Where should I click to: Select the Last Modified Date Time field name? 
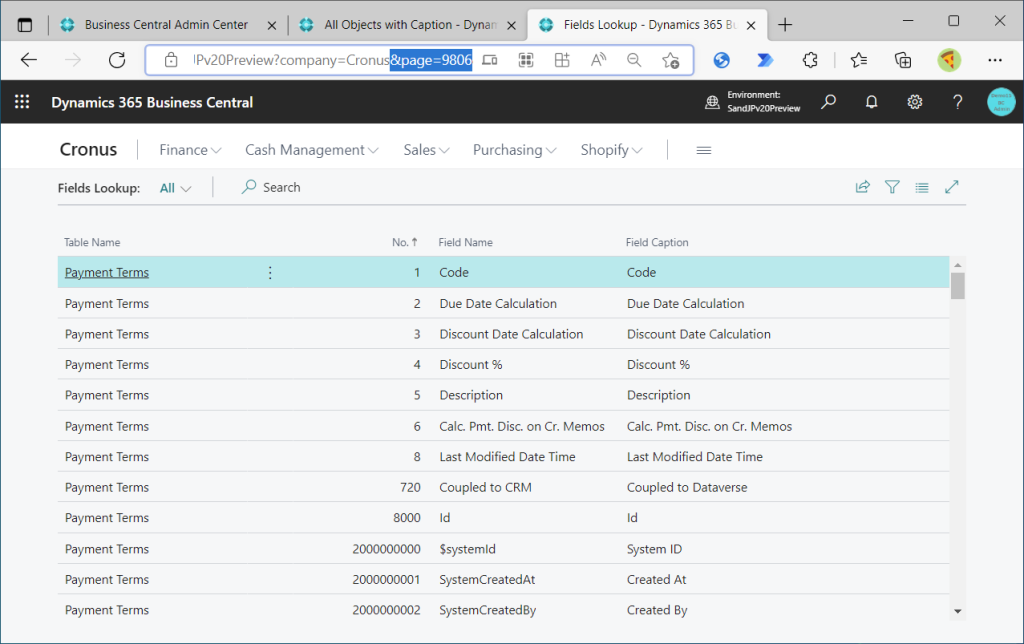507,457
